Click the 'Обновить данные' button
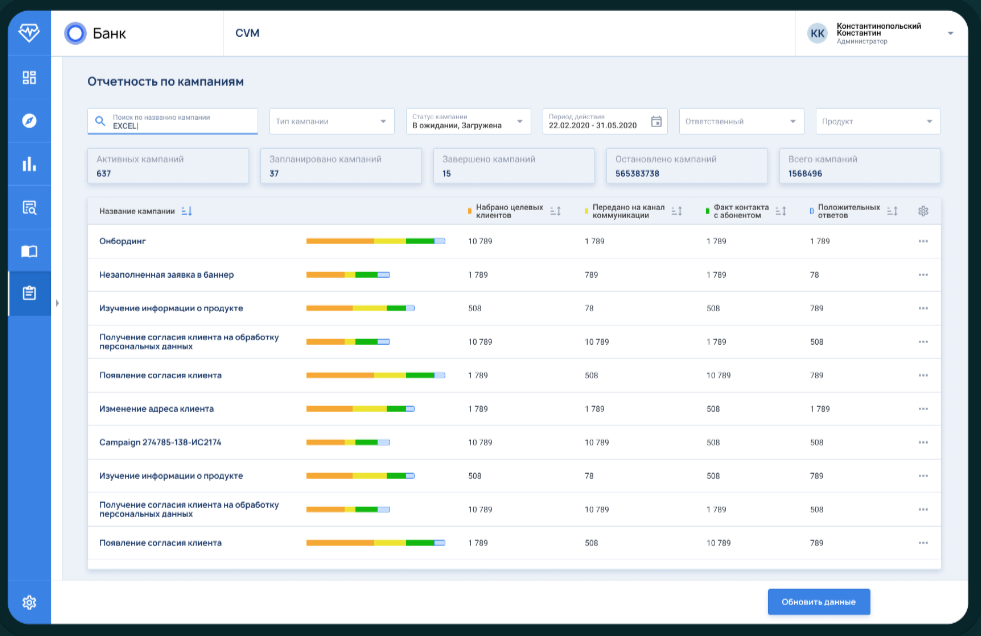The image size is (981, 636). pos(818,602)
